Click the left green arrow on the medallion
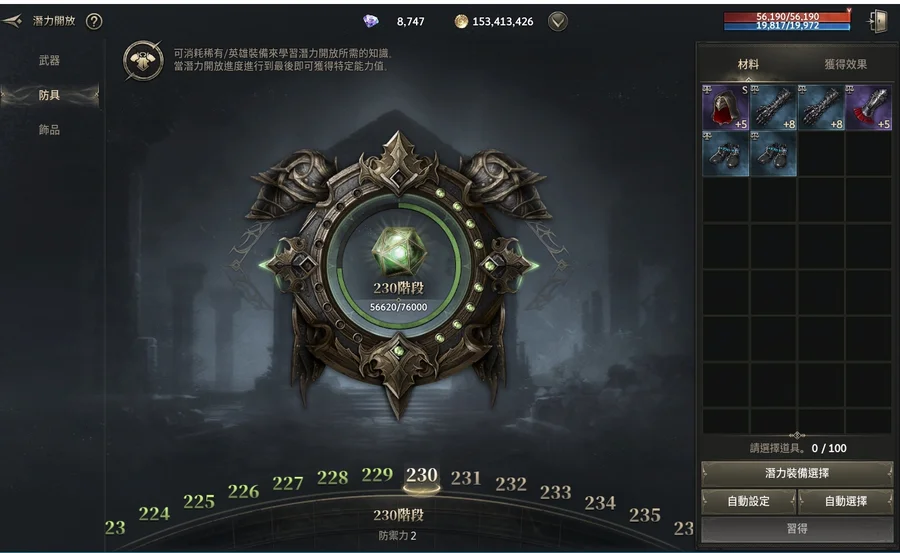 tap(266, 265)
